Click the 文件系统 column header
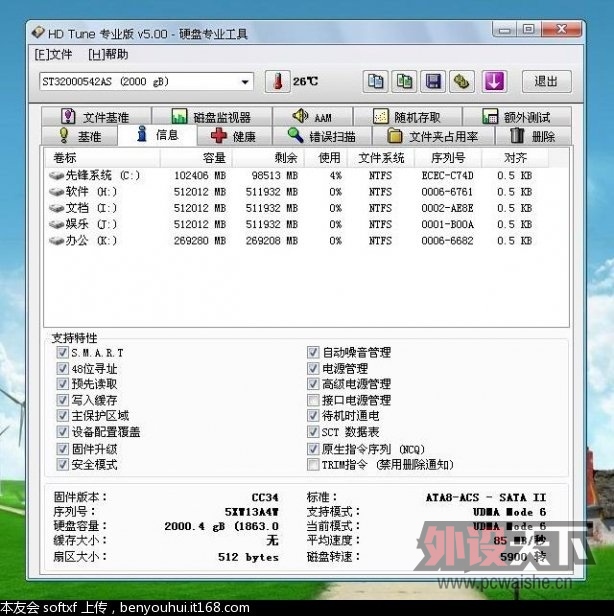Screen dimensions: 614x616 click(x=381, y=158)
